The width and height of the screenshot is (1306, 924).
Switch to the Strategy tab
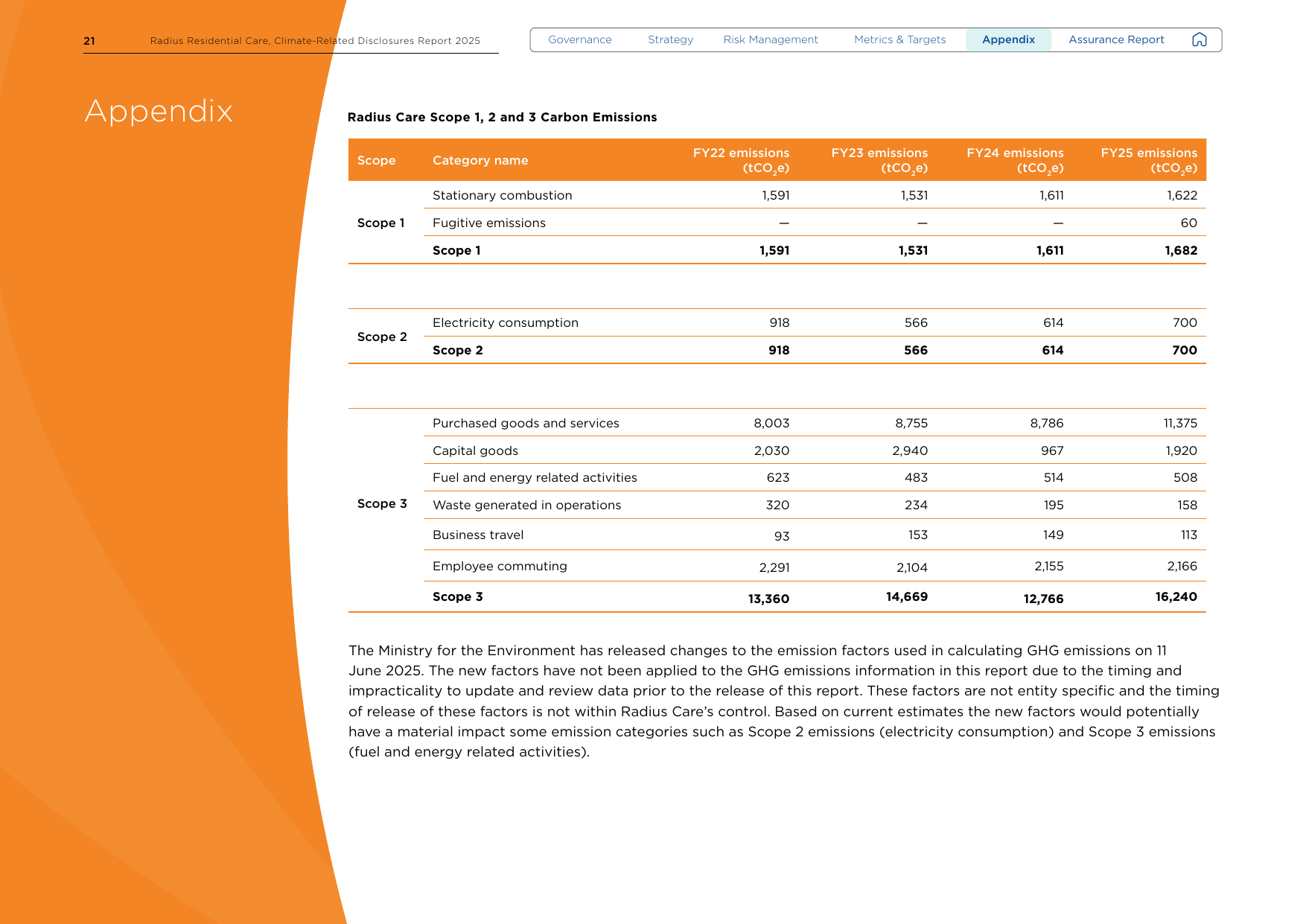pyautogui.click(x=670, y=39)
